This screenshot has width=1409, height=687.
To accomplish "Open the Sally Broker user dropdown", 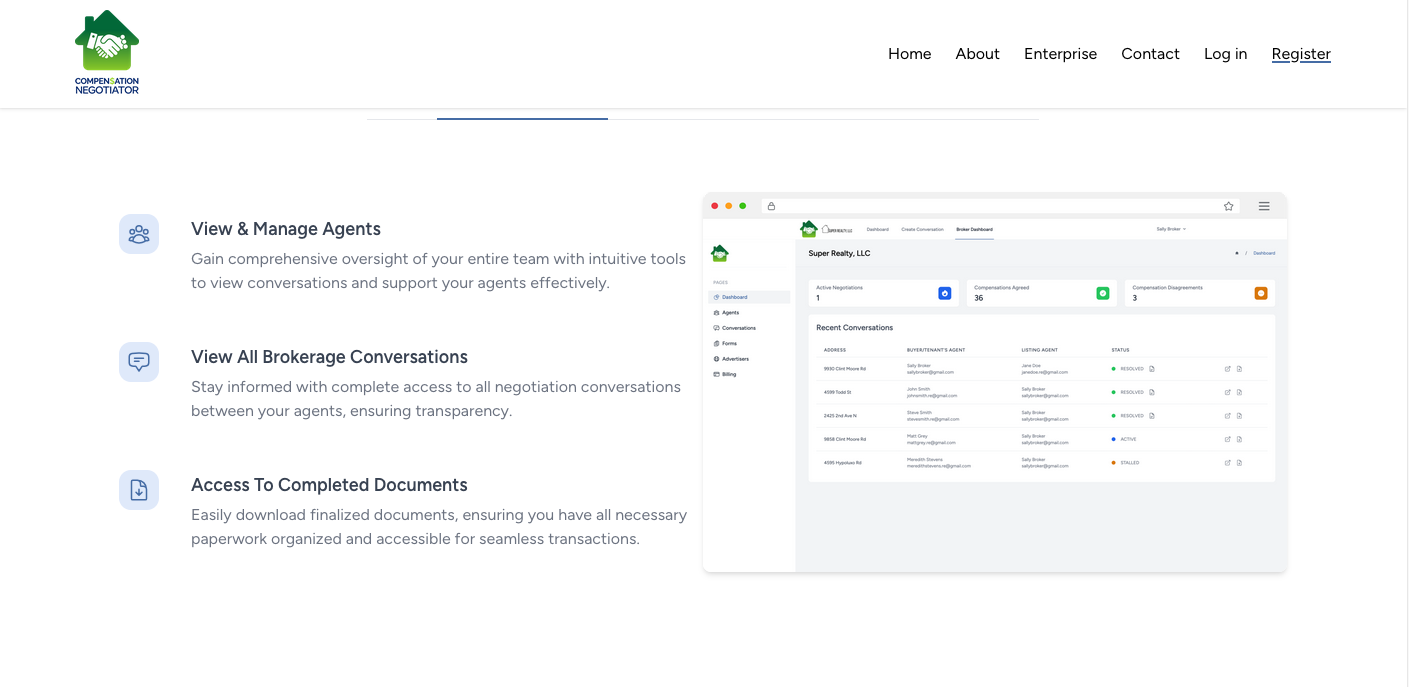I will [1171, 229].
